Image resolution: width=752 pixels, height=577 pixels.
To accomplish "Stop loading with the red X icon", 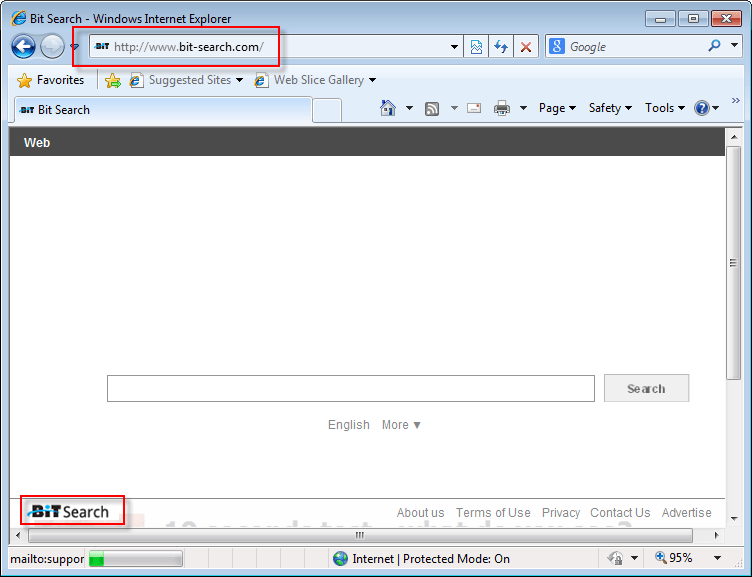I will [526, 47].
